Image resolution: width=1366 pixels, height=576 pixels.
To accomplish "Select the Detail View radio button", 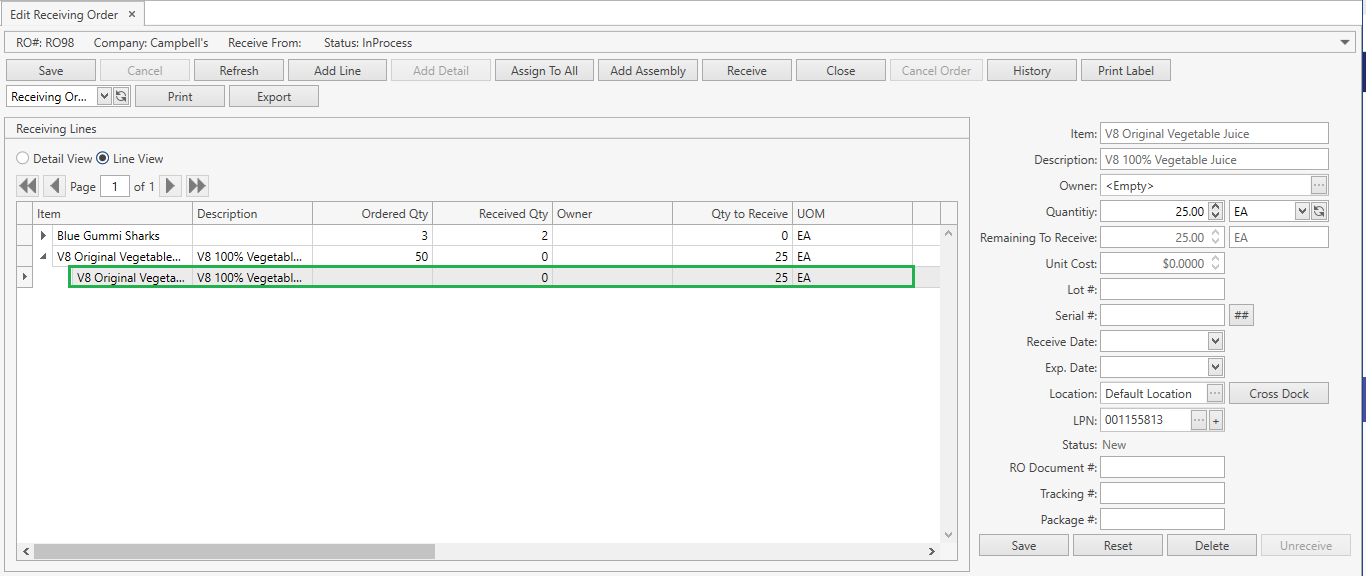I will click(23, 159).
